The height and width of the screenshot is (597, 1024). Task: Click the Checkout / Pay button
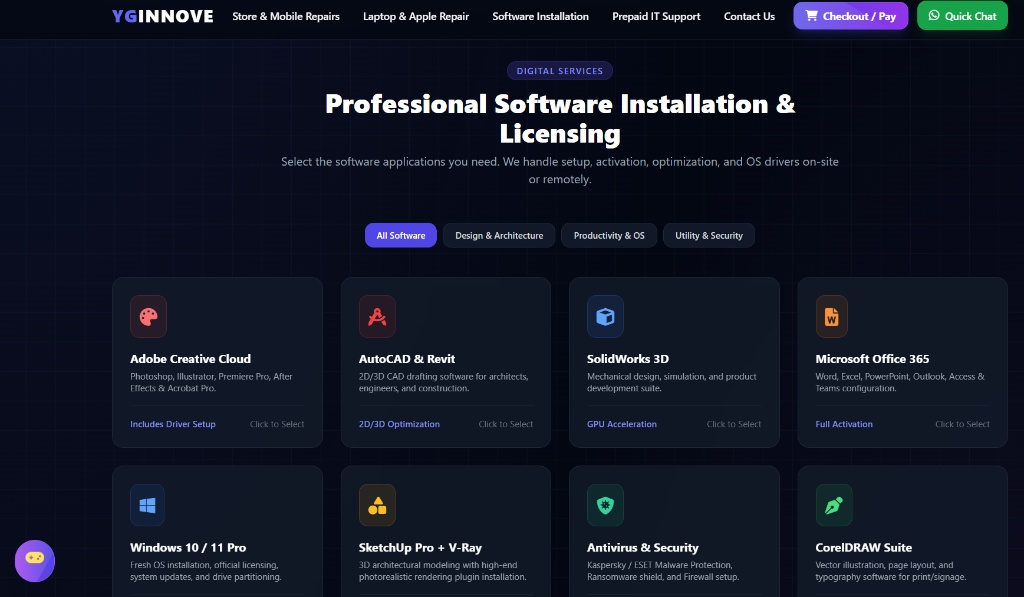[x=850, y=16]
